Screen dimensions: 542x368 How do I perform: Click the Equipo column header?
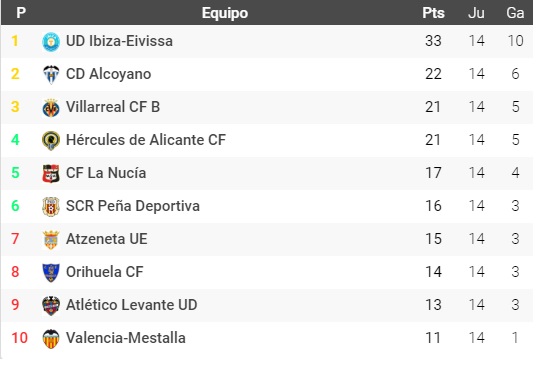(225, 13)
